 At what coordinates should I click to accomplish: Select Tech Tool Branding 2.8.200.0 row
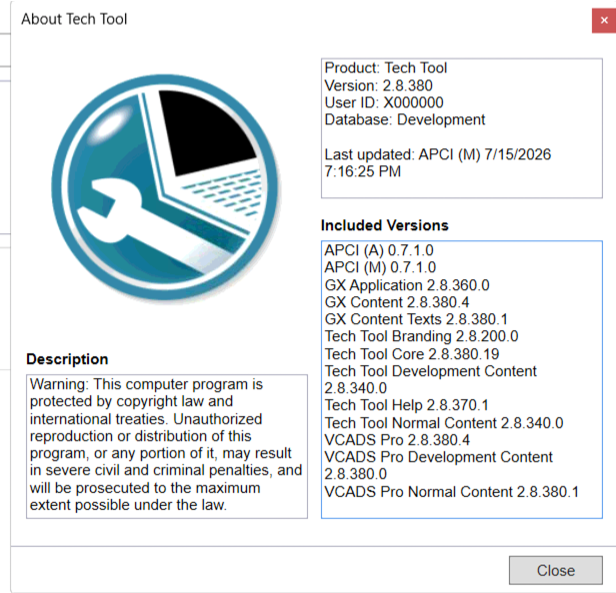click(x=421, y=336)
